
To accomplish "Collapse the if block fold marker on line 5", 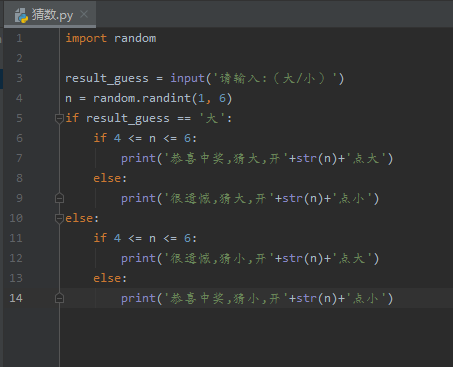I will click(x=59, y=118).
